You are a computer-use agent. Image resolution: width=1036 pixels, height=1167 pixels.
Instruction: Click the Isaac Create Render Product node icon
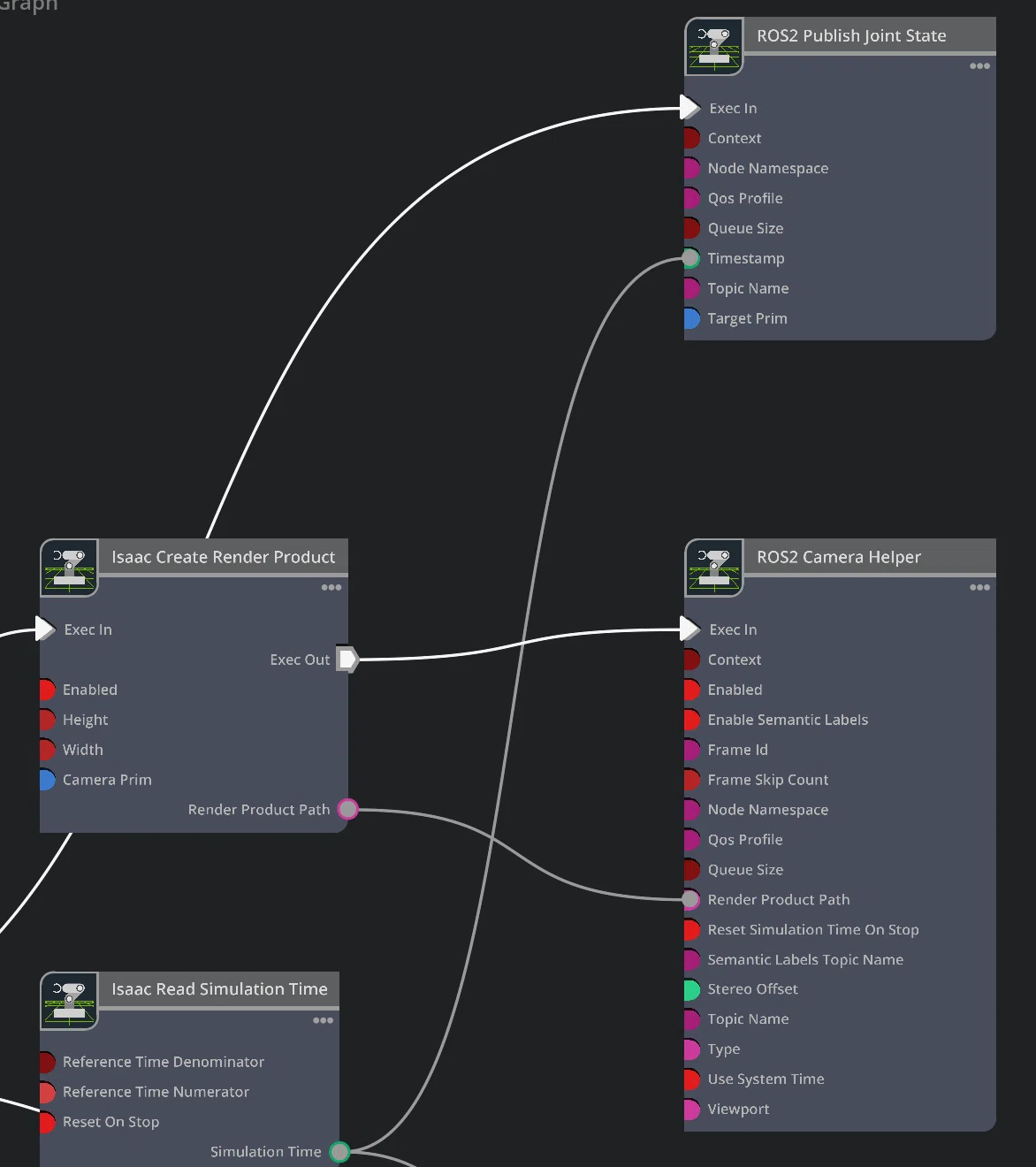coord(69,568)
